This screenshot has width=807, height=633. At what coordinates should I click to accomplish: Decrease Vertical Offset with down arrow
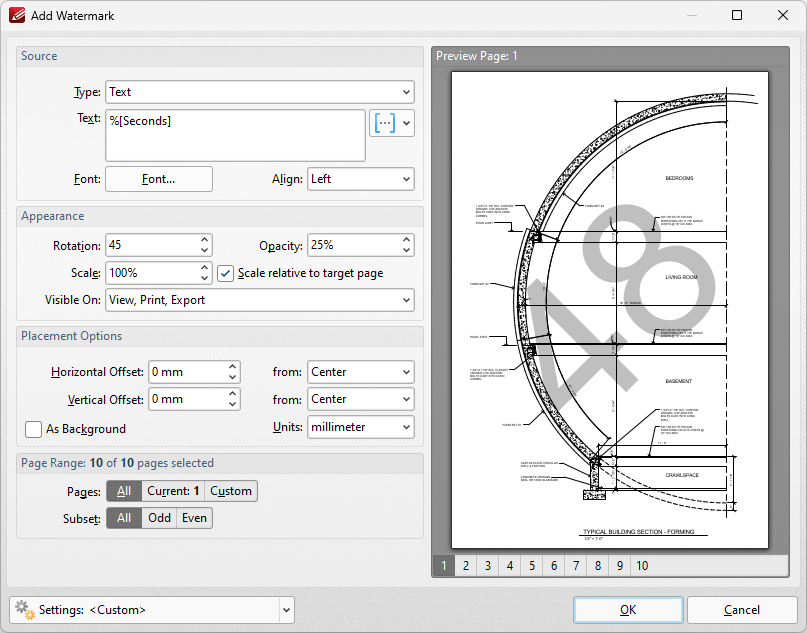(233, 405)
